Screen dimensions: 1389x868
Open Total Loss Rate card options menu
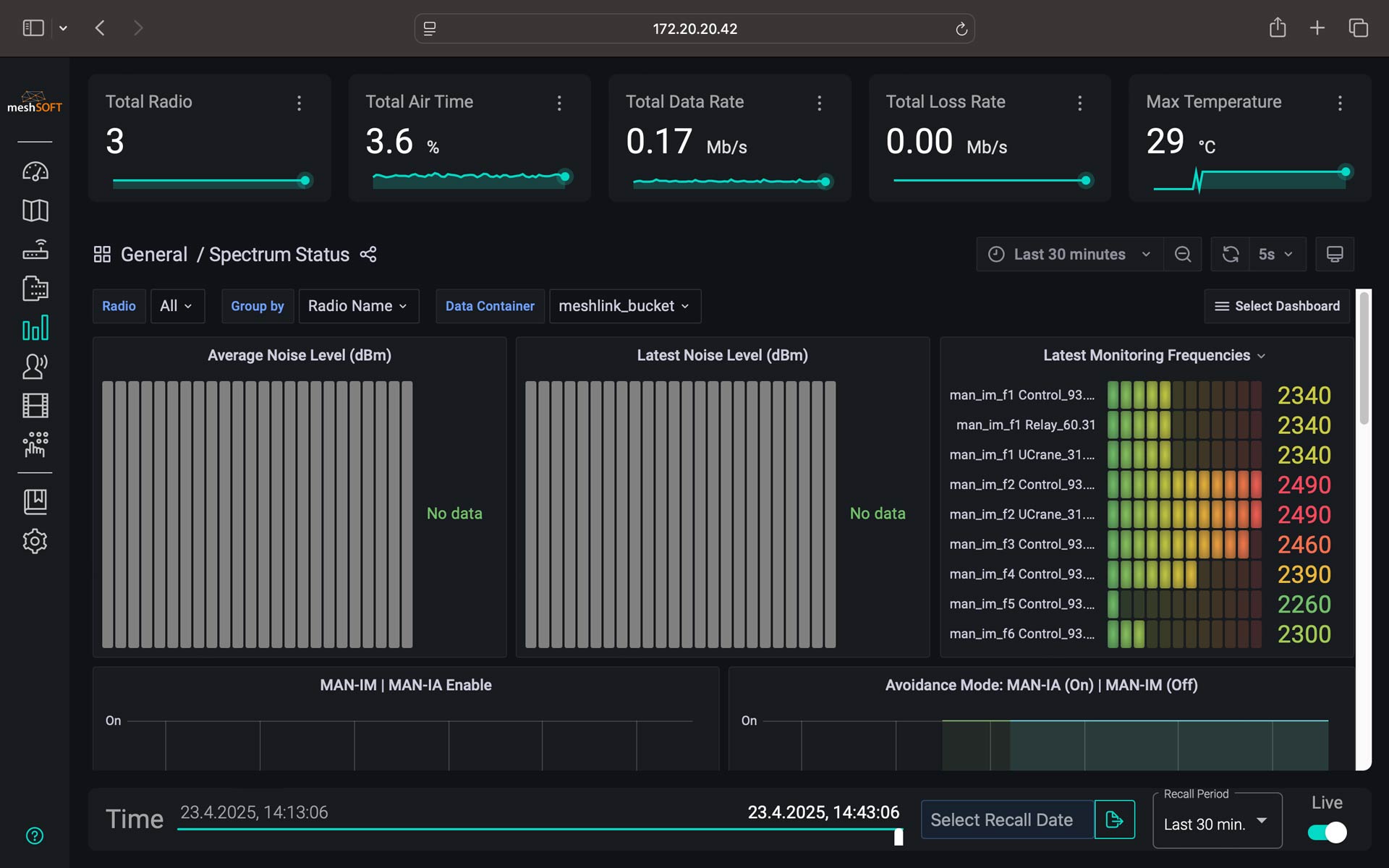[1080, 103]
